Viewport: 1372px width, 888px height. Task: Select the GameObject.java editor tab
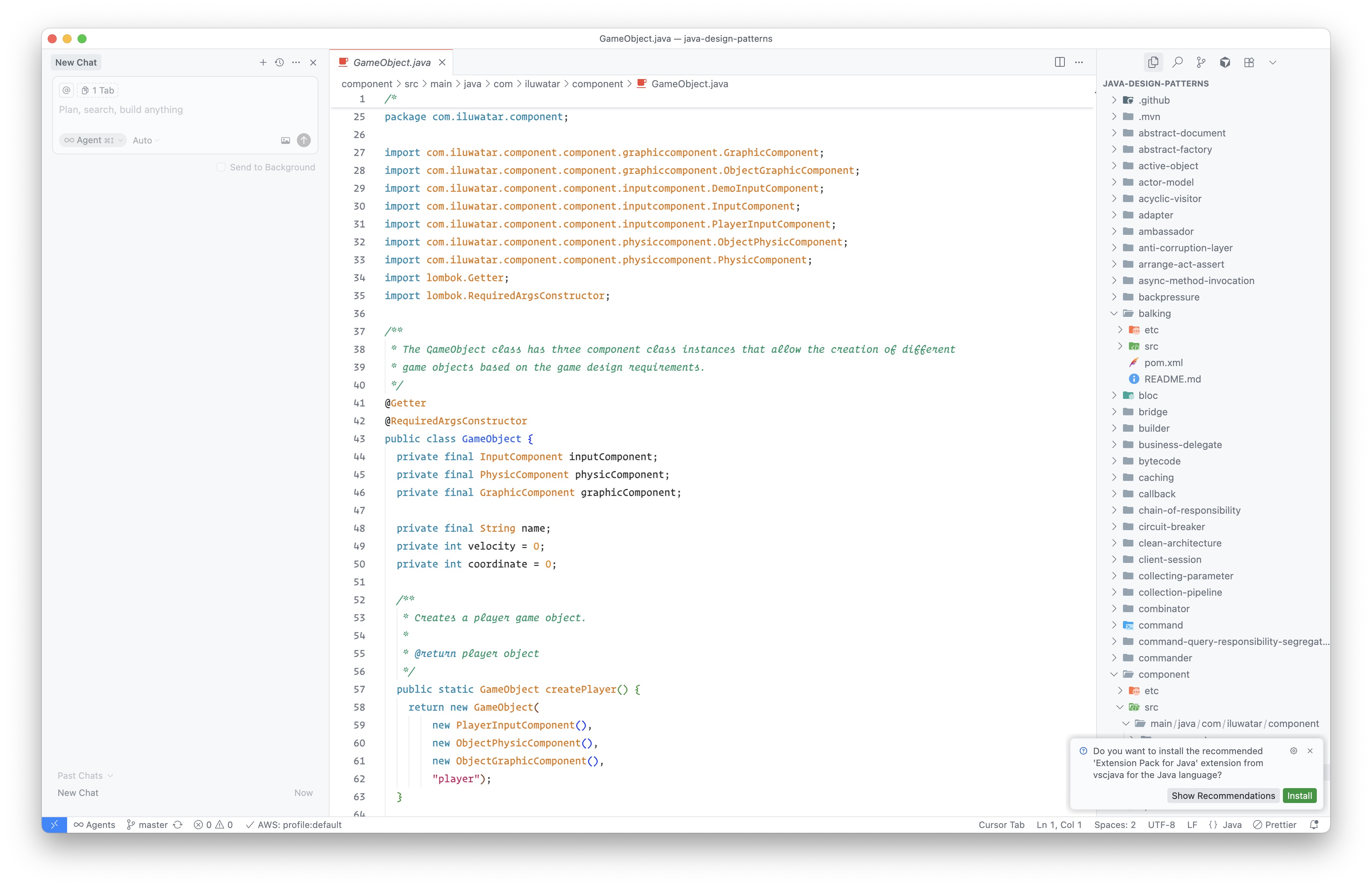point(391,62)
